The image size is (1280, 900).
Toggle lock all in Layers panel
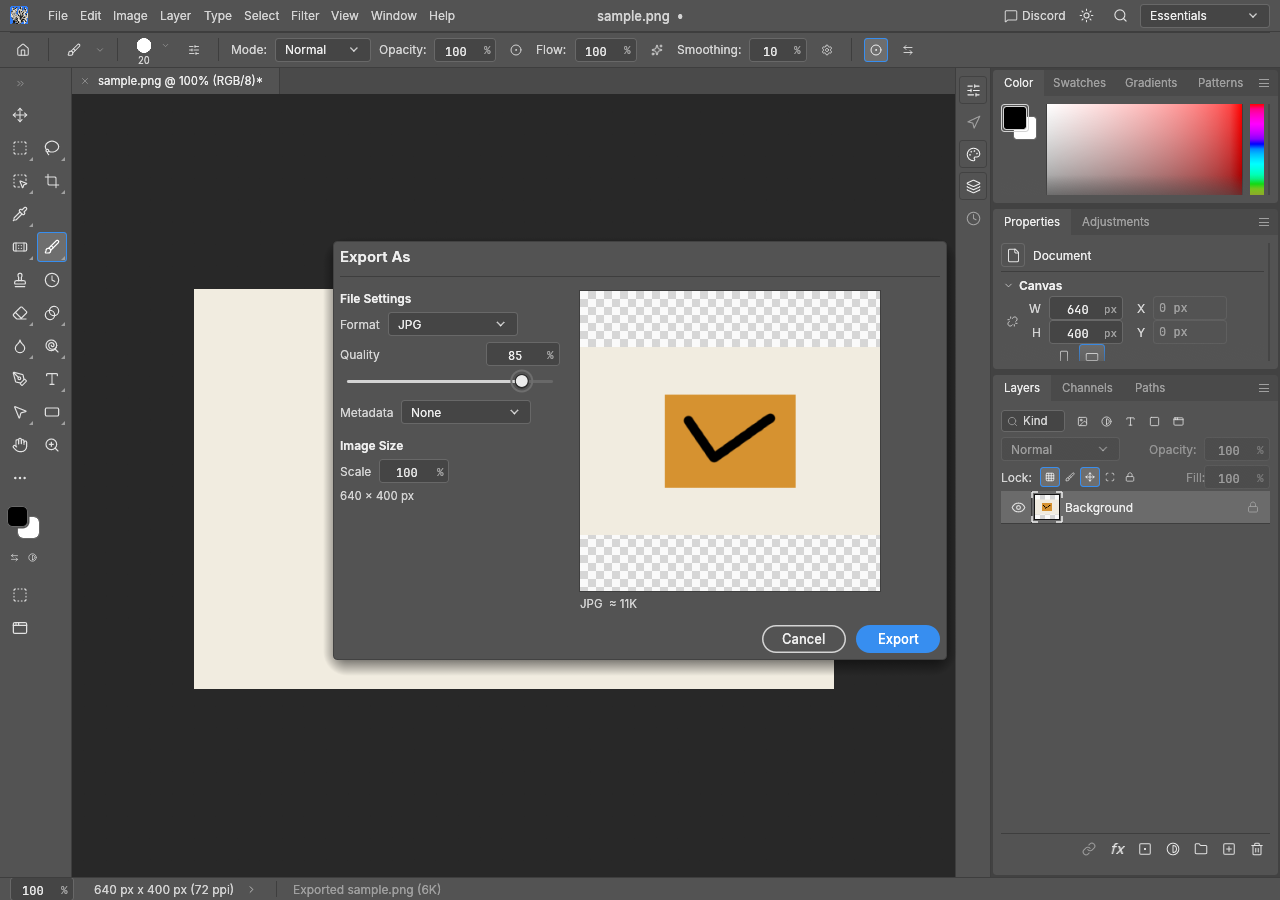pyautogui.click(x=1130, y=478)
